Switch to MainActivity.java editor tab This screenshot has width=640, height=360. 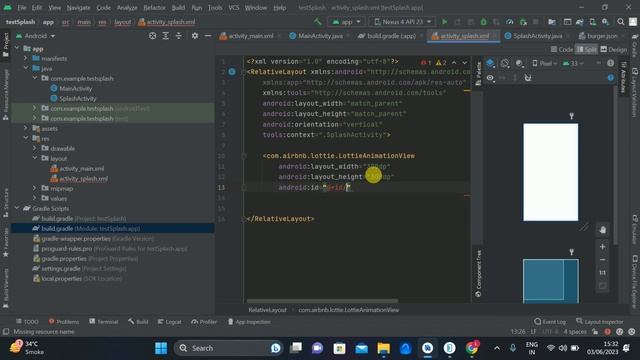320,36
